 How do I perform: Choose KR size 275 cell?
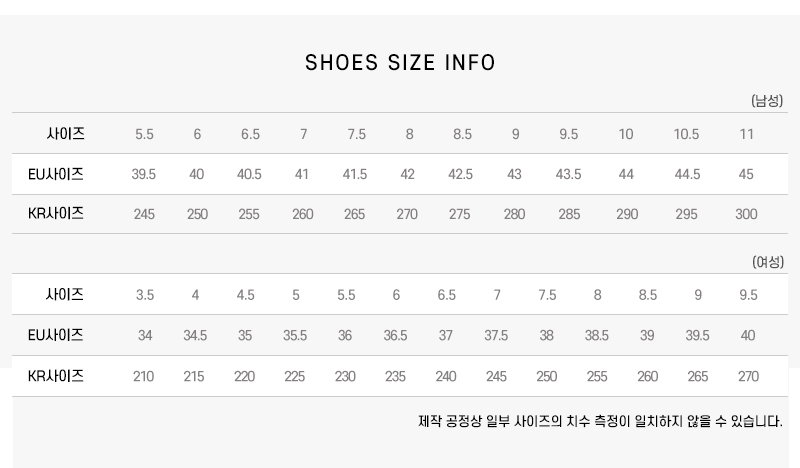click(460, 214)
